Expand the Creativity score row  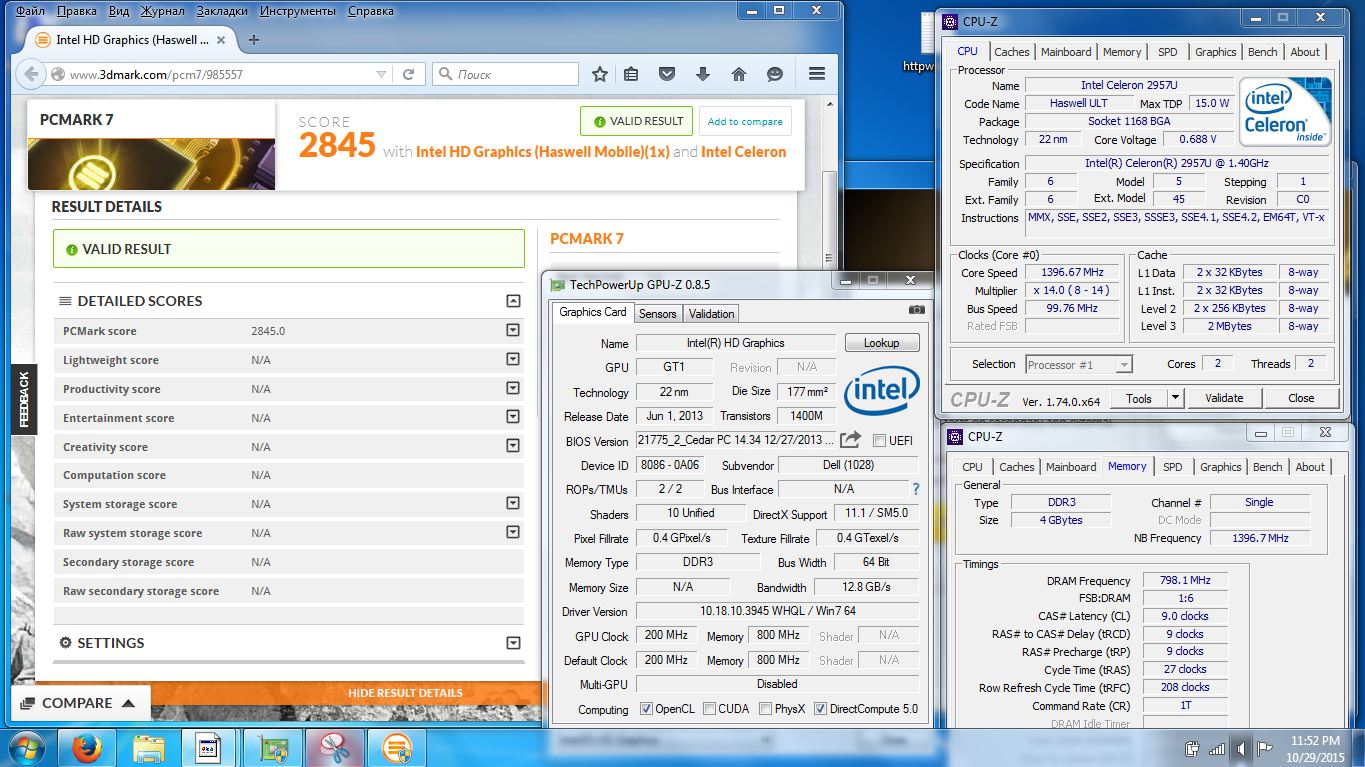[x=513, y=446]
